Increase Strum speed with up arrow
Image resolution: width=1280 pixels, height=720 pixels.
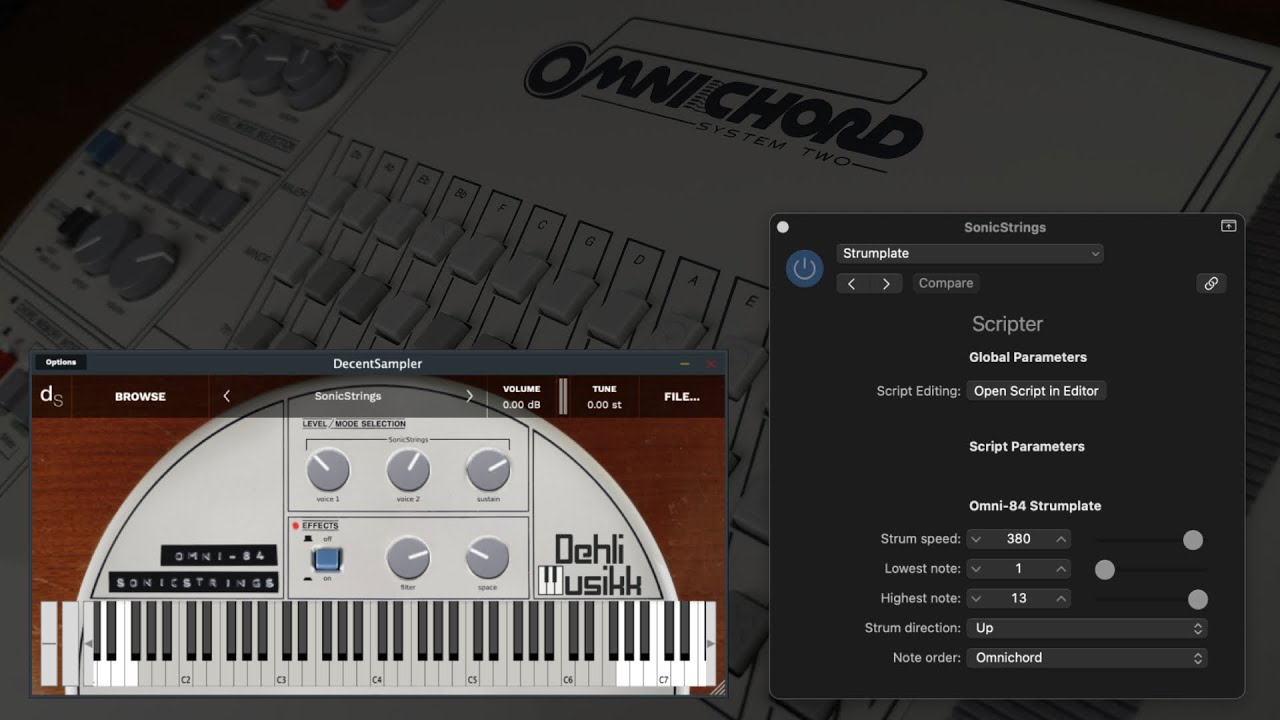tap(1061, 539)
